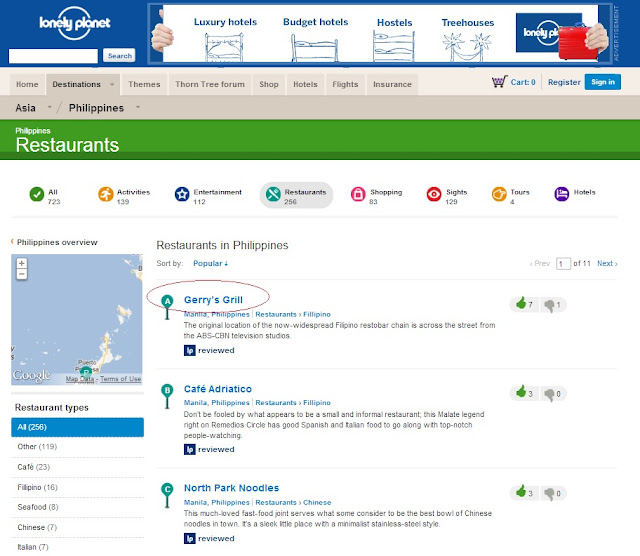
Task: Select the All category checkmark icon
Action: [x=37, y=194]
